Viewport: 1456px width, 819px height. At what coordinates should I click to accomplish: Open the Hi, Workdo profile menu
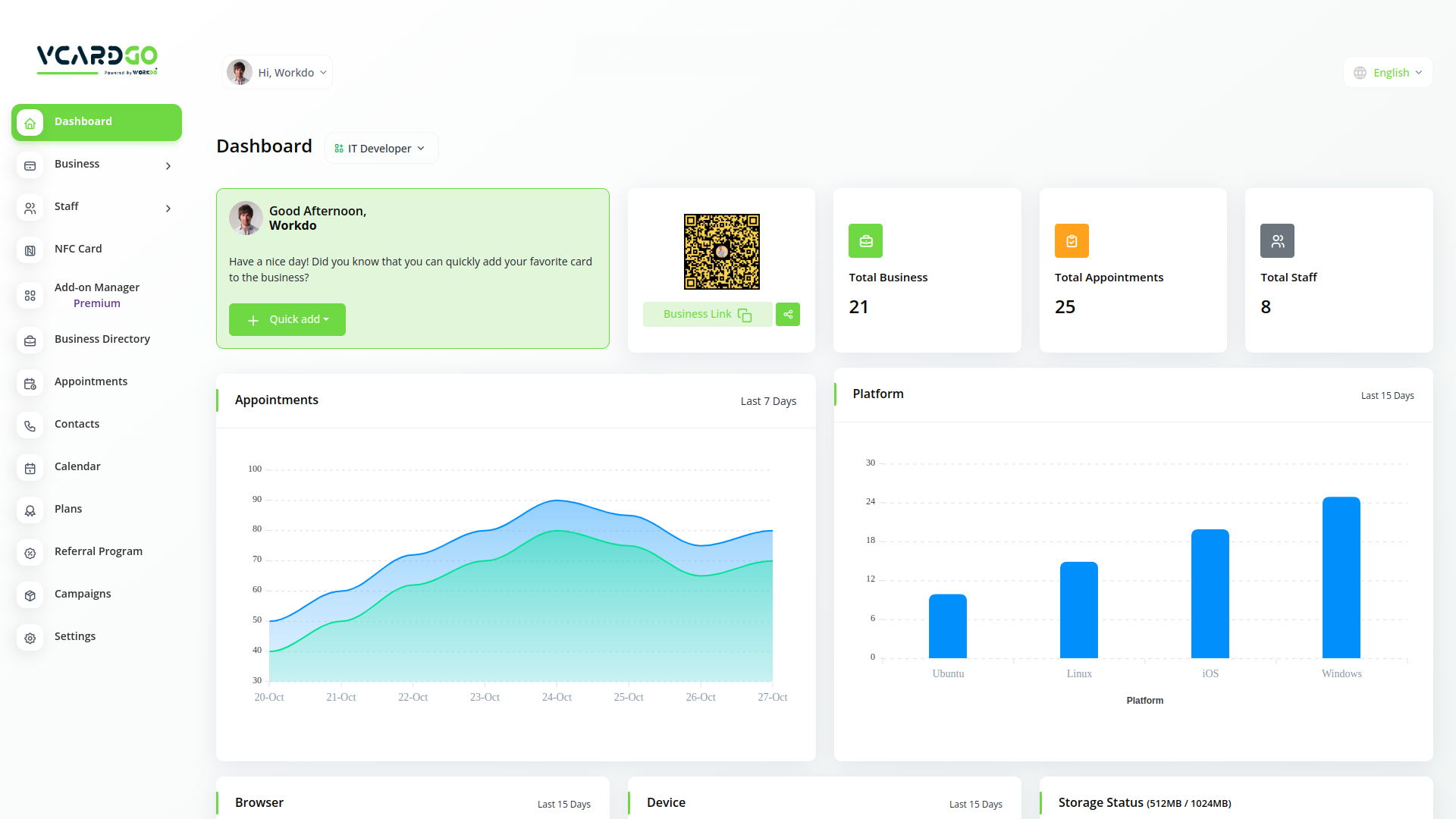pyautogui.click(x=278, y=73)
